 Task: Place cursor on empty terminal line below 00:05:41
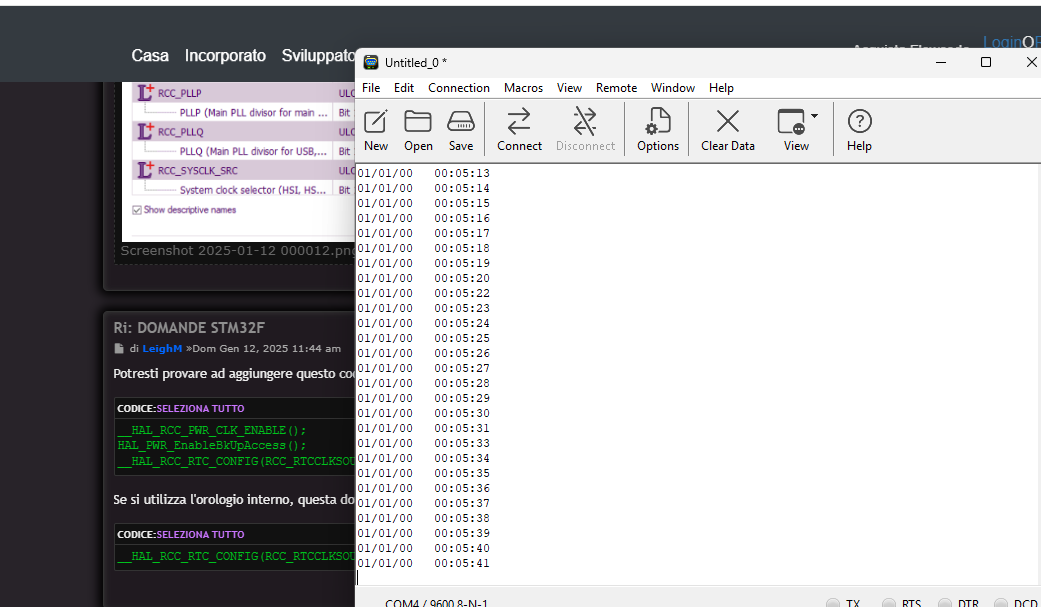pyautogui.click(x=698, y=578)
